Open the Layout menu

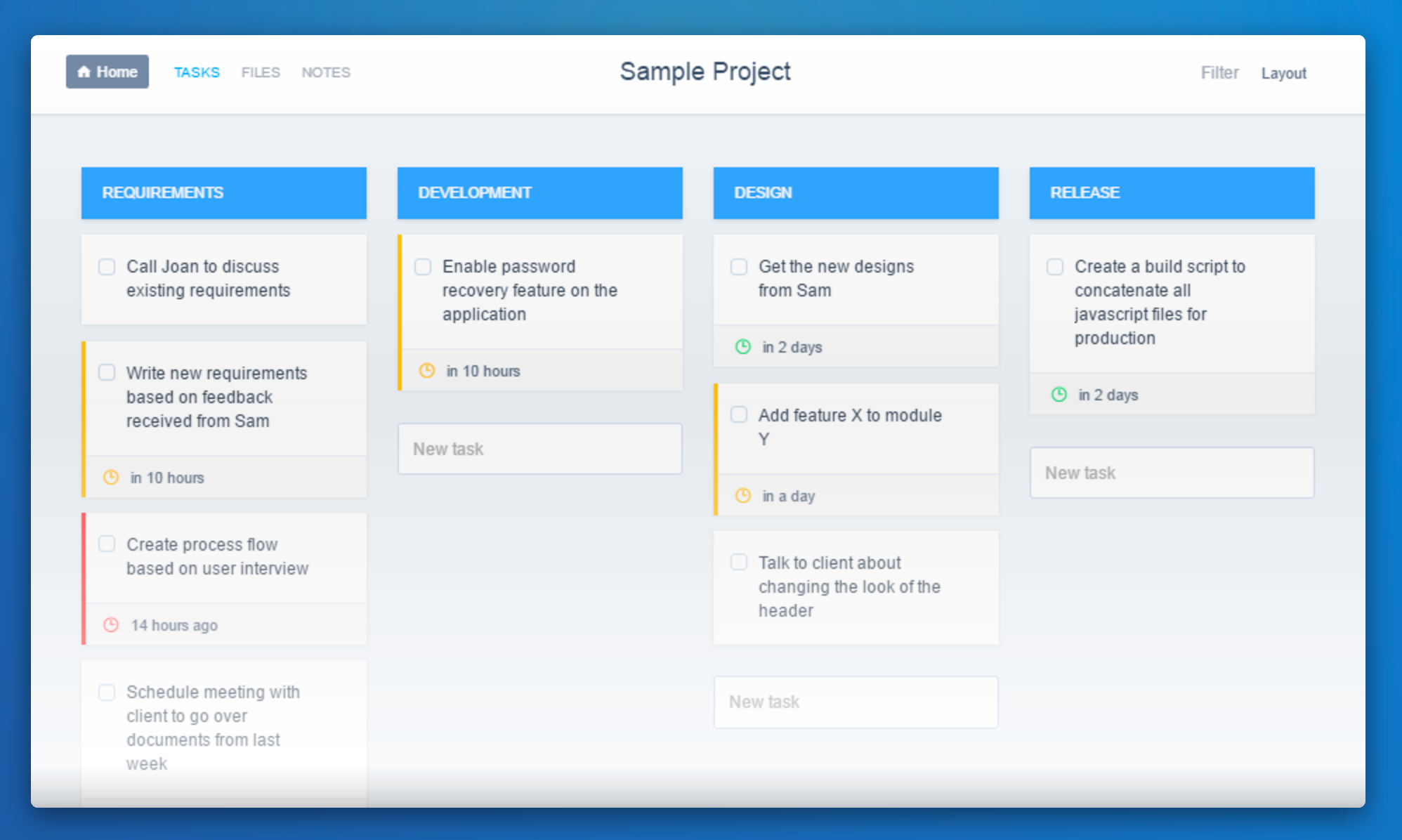(x=1283, y=73)
